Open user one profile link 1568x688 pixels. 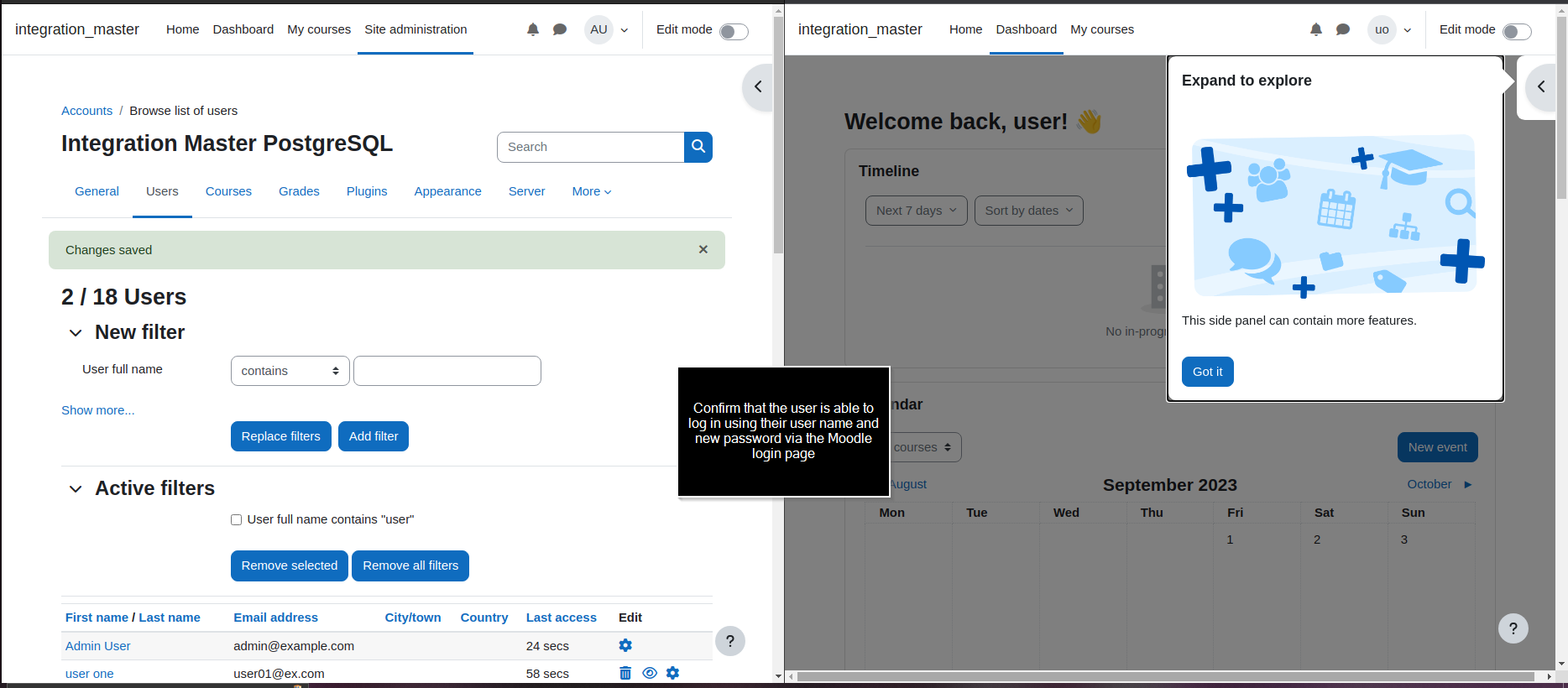(x=90, y=674)
